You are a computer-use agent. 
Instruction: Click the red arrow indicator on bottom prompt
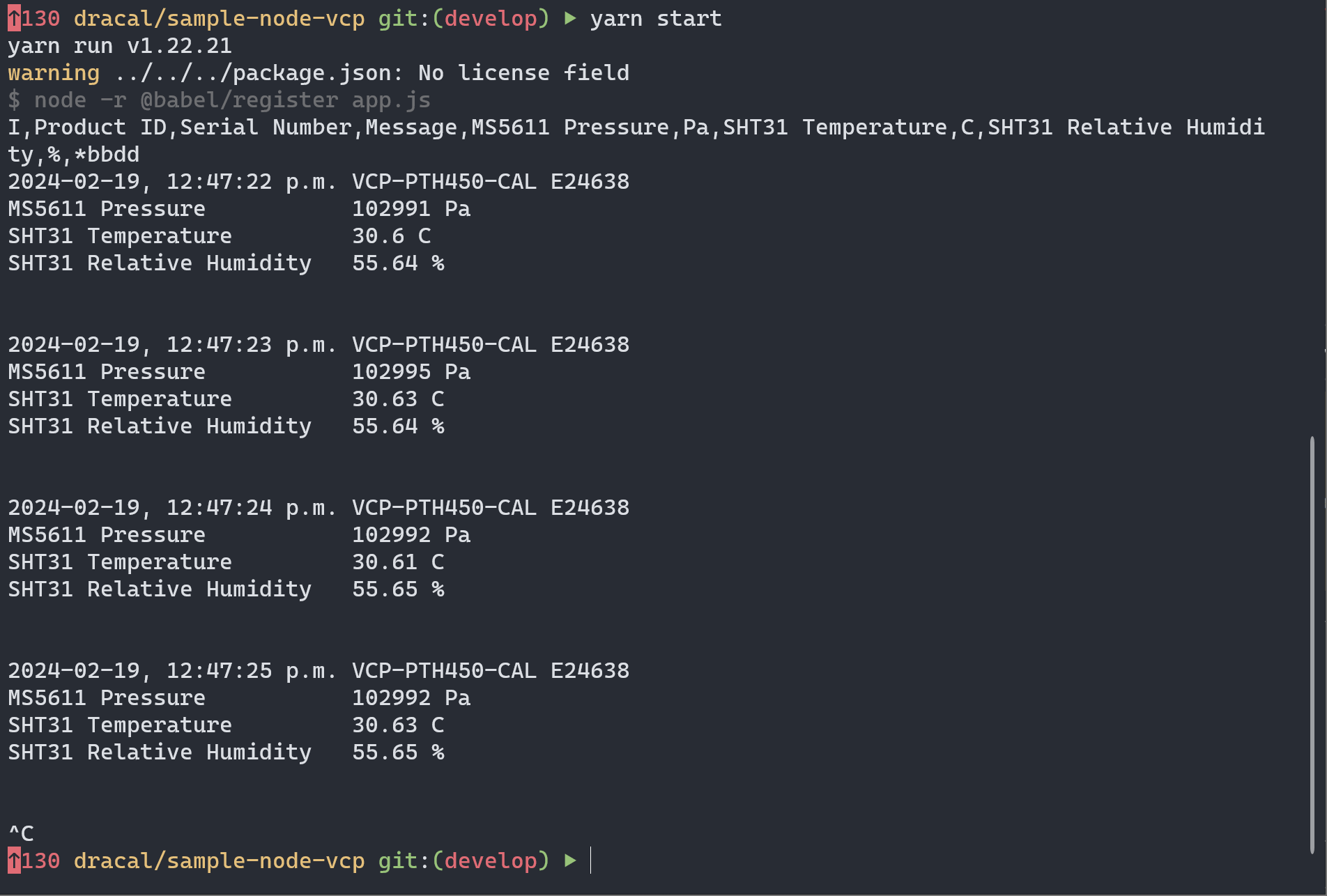(14, 861)
